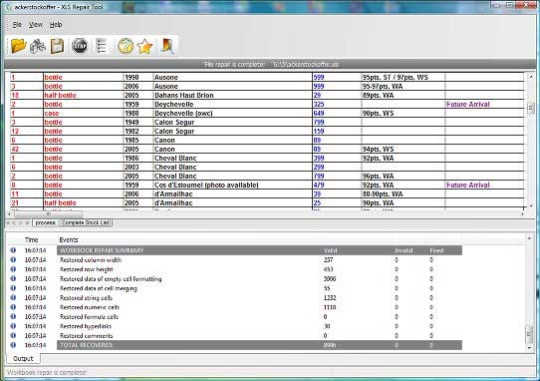Open a file with the folder icon
540x381 pixels.
[18, 46]
